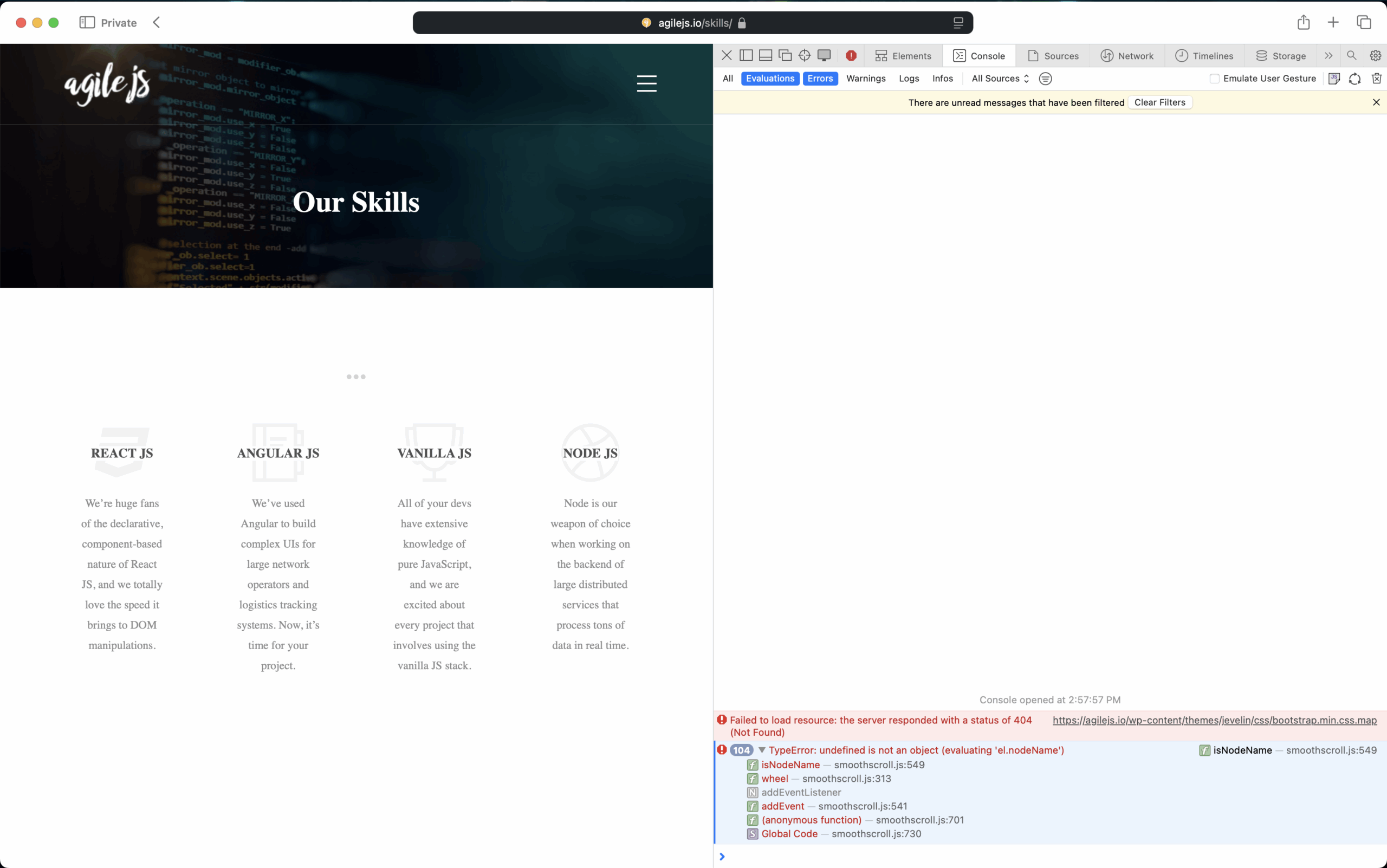Viewport: 1387px width, 868px height.
Task: Collapse the TypeError stack trace
Action: (762, 750)
